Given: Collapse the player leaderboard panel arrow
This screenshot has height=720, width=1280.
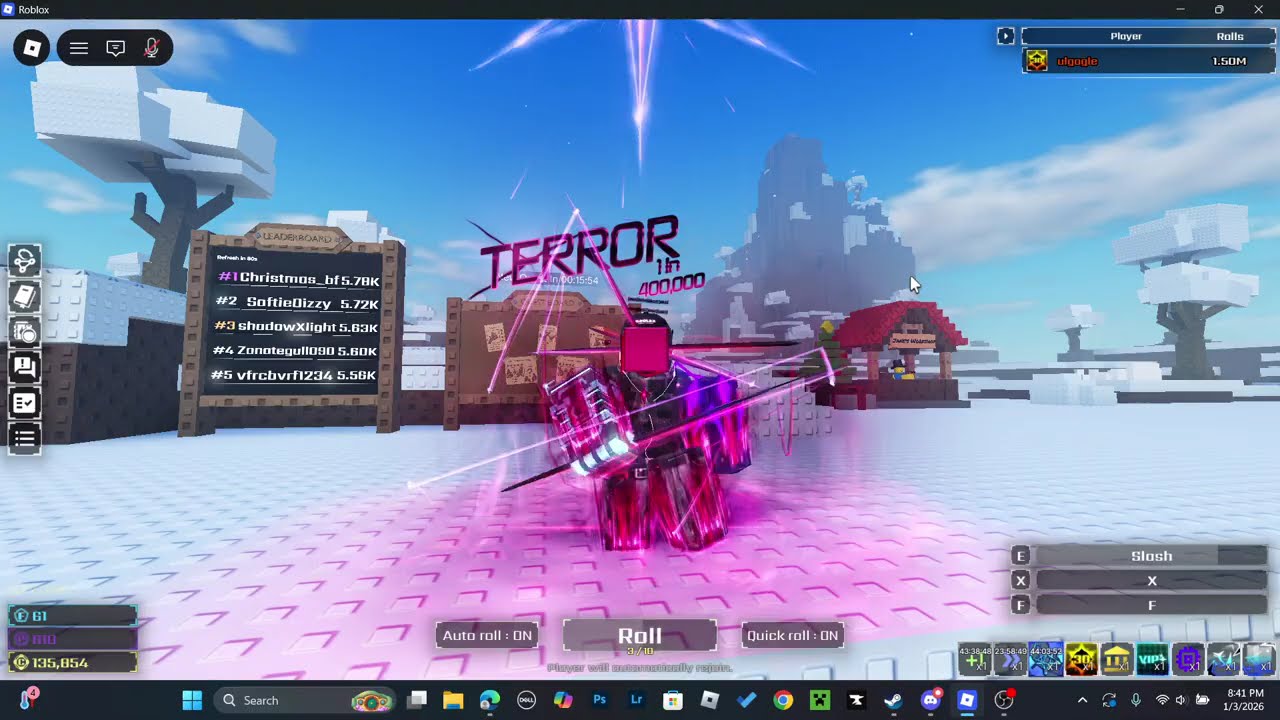Looking at the screenshot, I should [1006, 36].
